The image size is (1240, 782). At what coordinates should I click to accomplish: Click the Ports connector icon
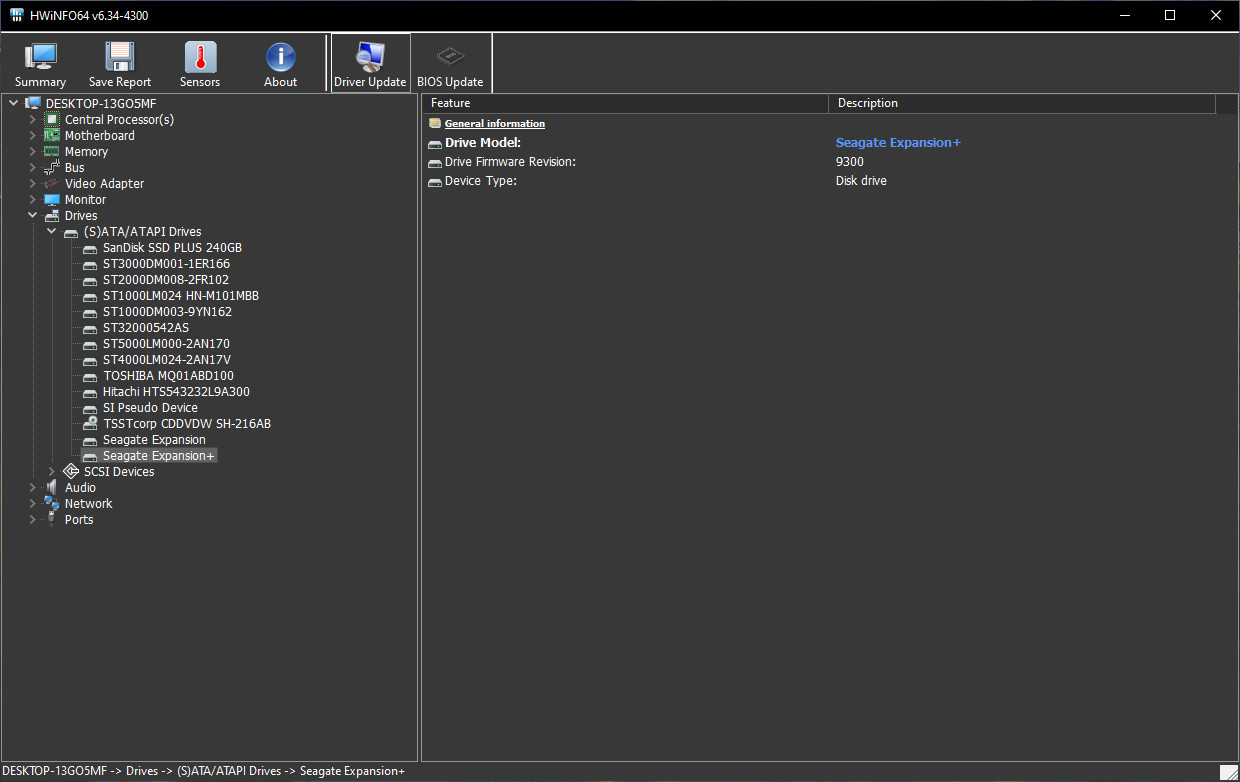[x=52, y=520]
